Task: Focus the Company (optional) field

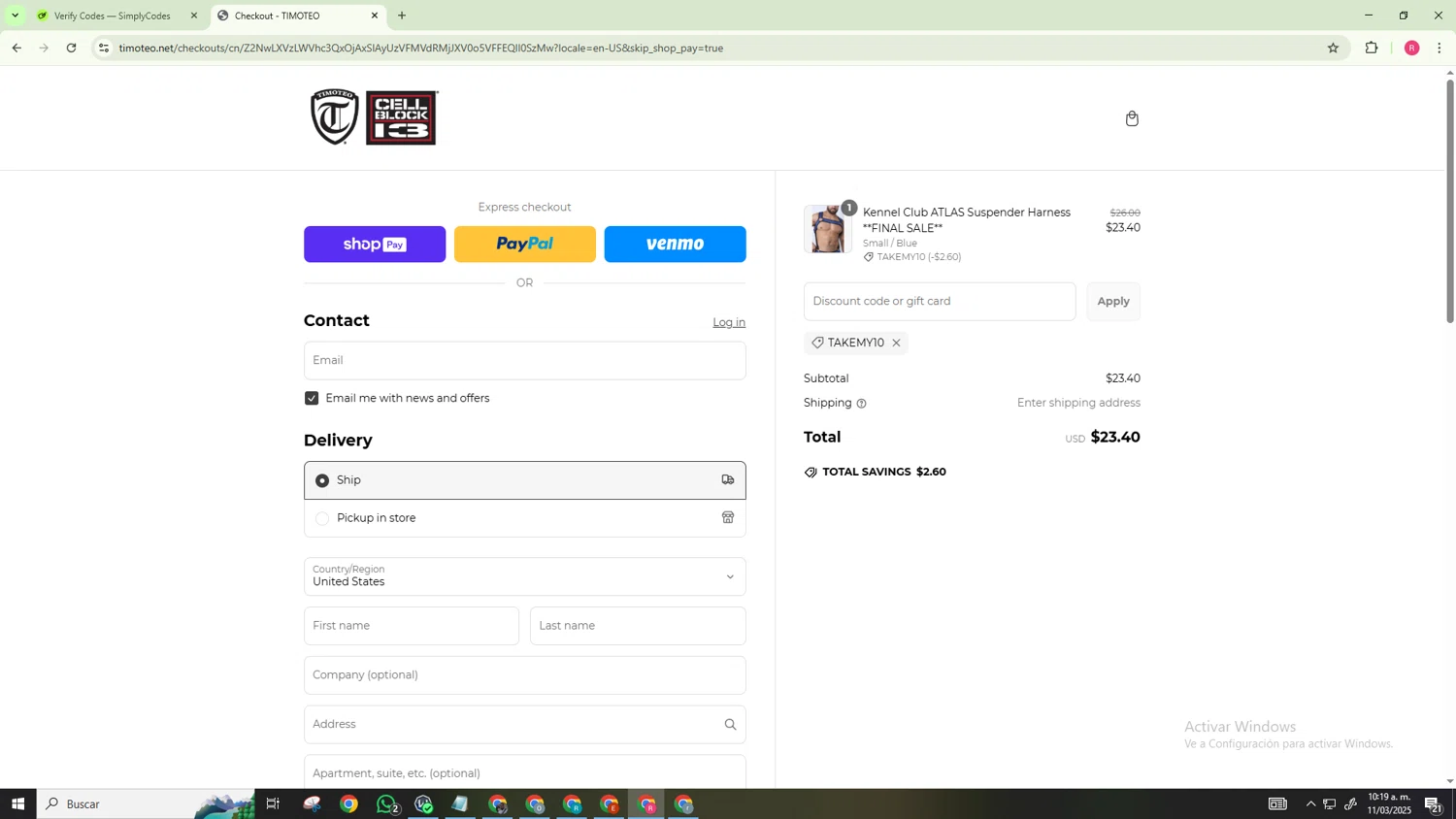Action: click(x=524, y=675)
